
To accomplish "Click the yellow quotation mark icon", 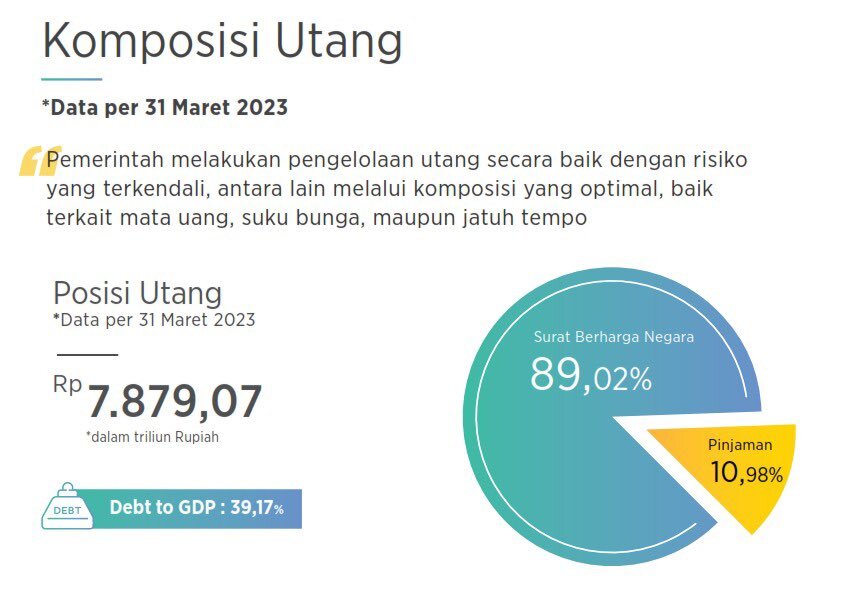I will pyautogui.click(x=33, y=161).
